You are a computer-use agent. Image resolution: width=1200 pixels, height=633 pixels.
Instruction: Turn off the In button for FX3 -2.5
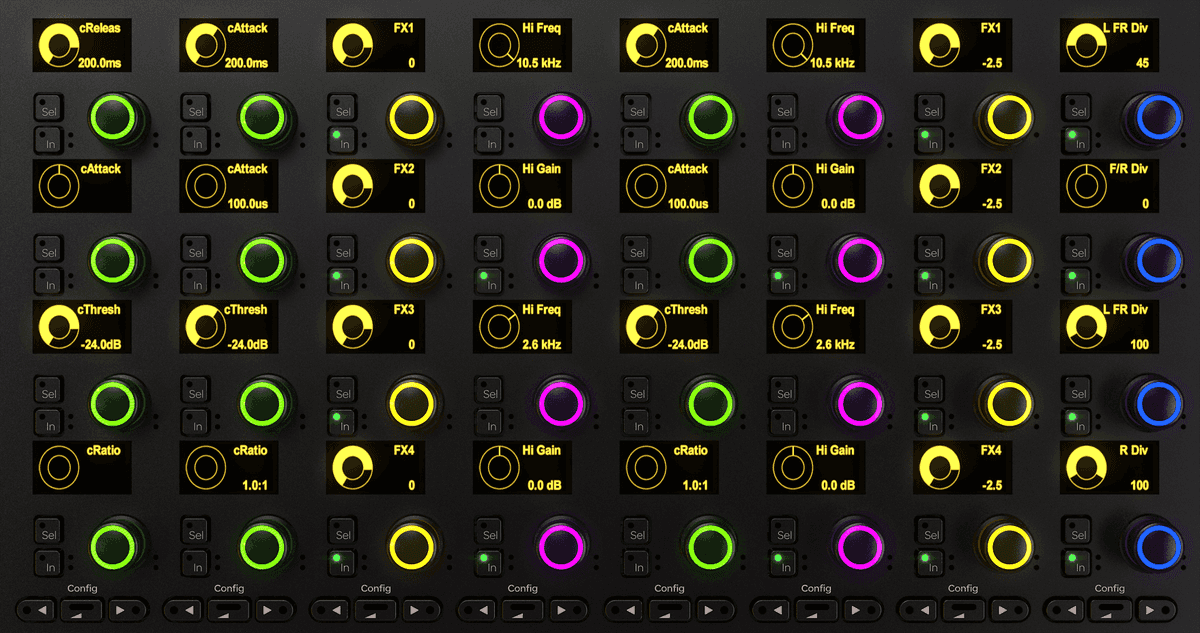[x=929, y=421]
